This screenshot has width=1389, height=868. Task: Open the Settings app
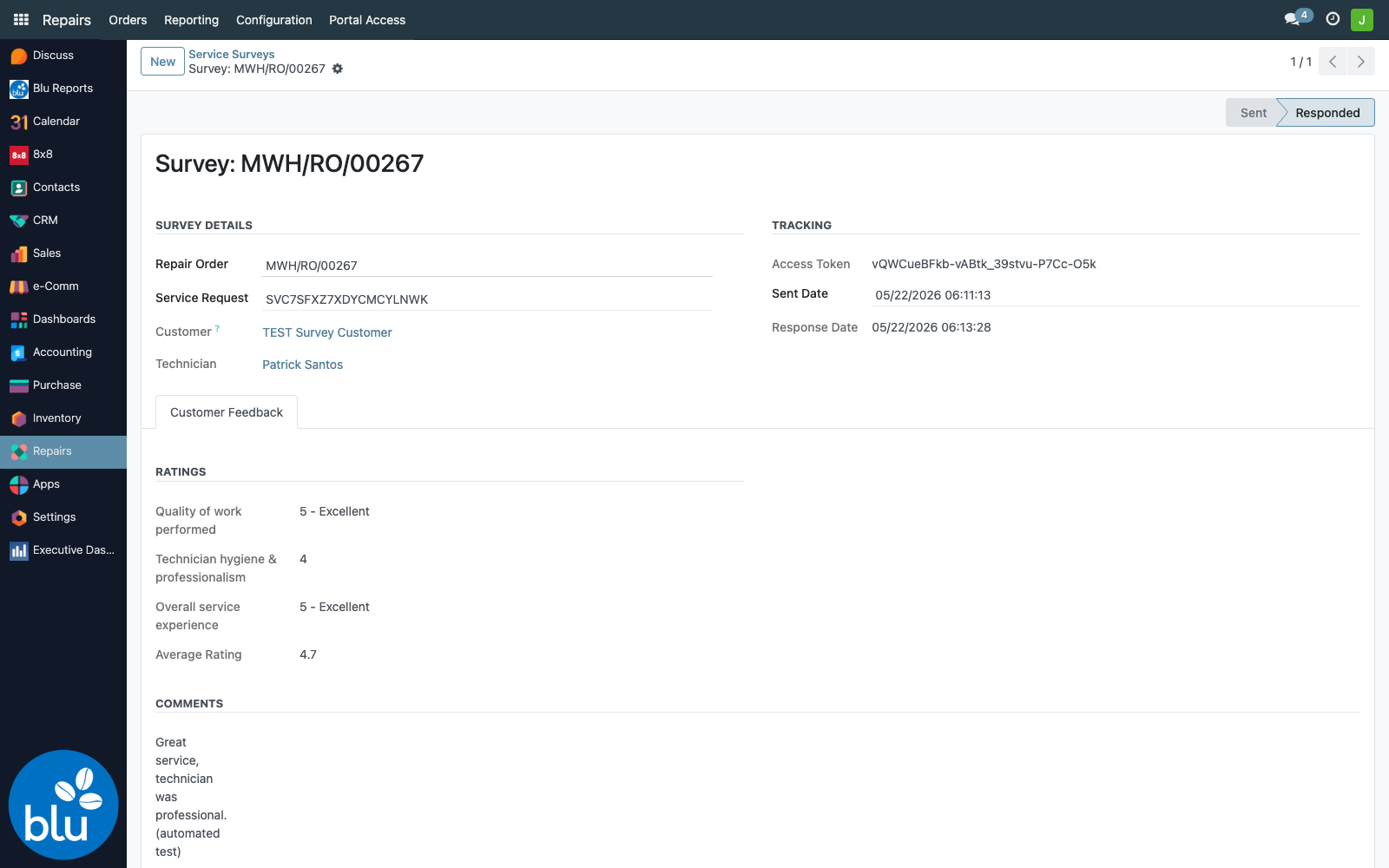[63, 517]
